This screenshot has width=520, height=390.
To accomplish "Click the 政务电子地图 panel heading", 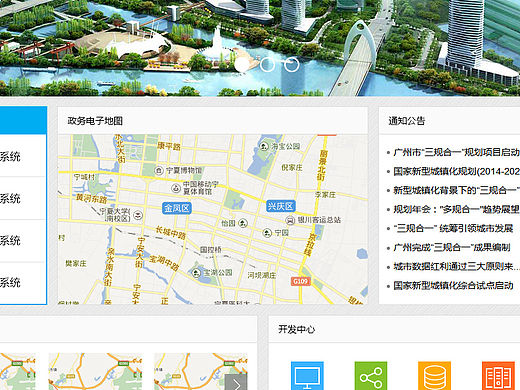I will (x=95, y=121).
